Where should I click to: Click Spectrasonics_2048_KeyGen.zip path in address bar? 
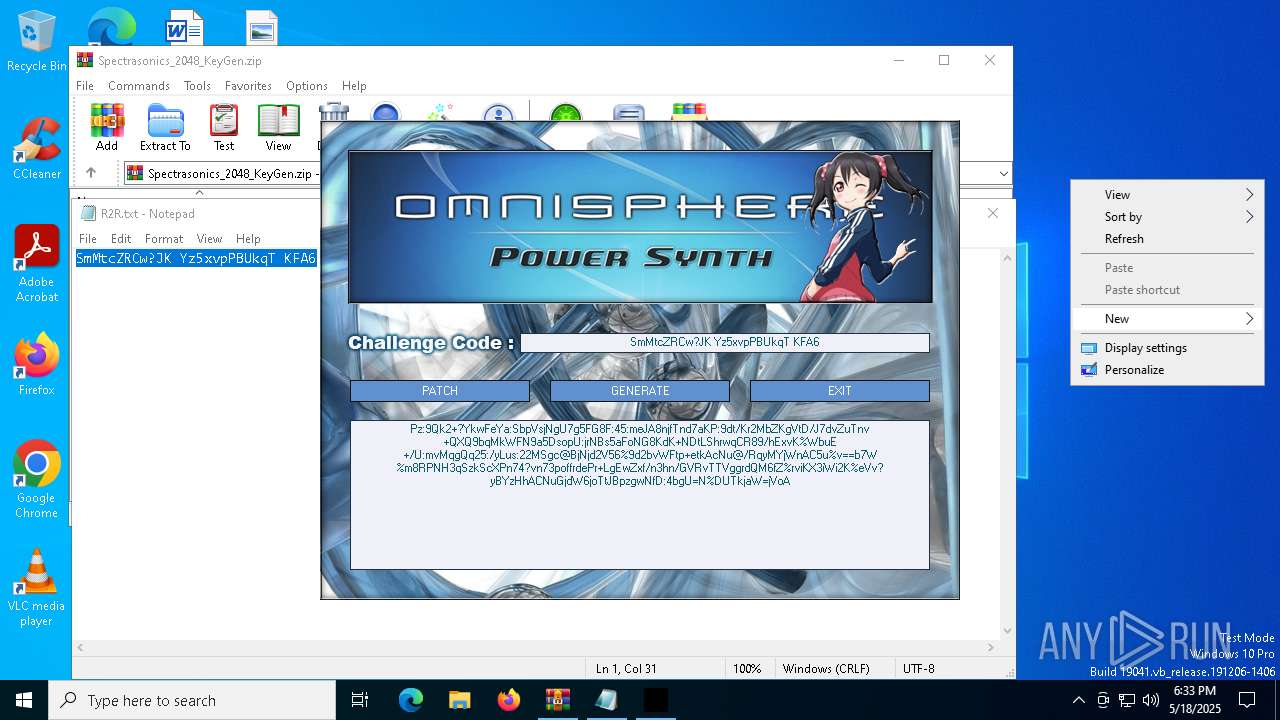232,174
